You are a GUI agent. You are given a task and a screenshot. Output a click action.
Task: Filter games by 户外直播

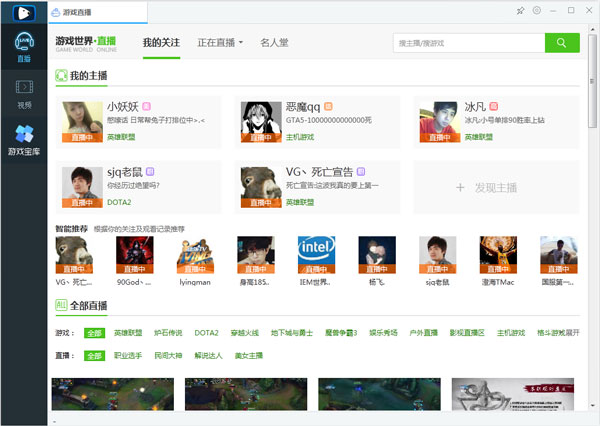pyautogui.click(x=424, y=333)
